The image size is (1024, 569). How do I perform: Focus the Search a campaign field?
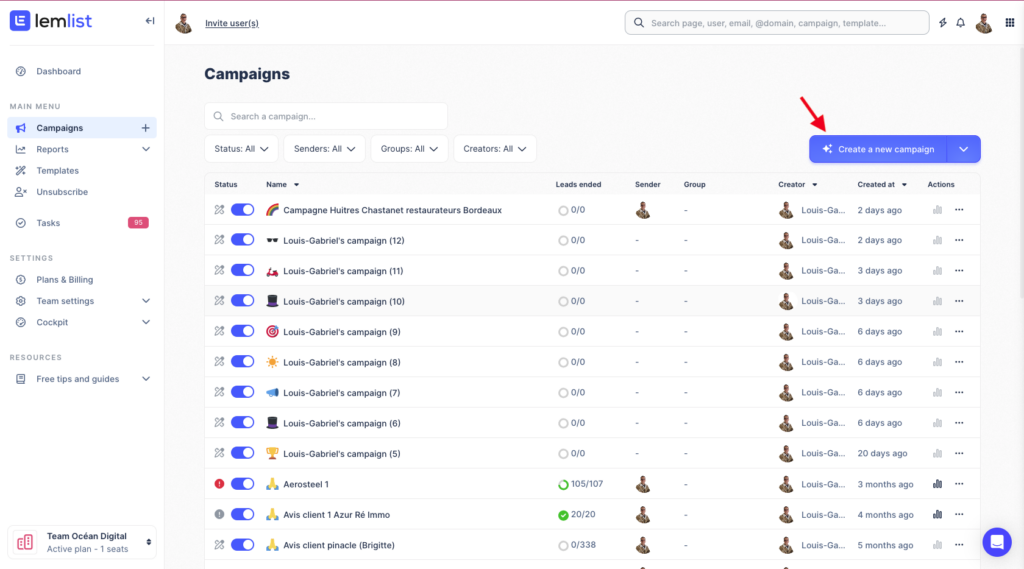(x=325, y=116)
